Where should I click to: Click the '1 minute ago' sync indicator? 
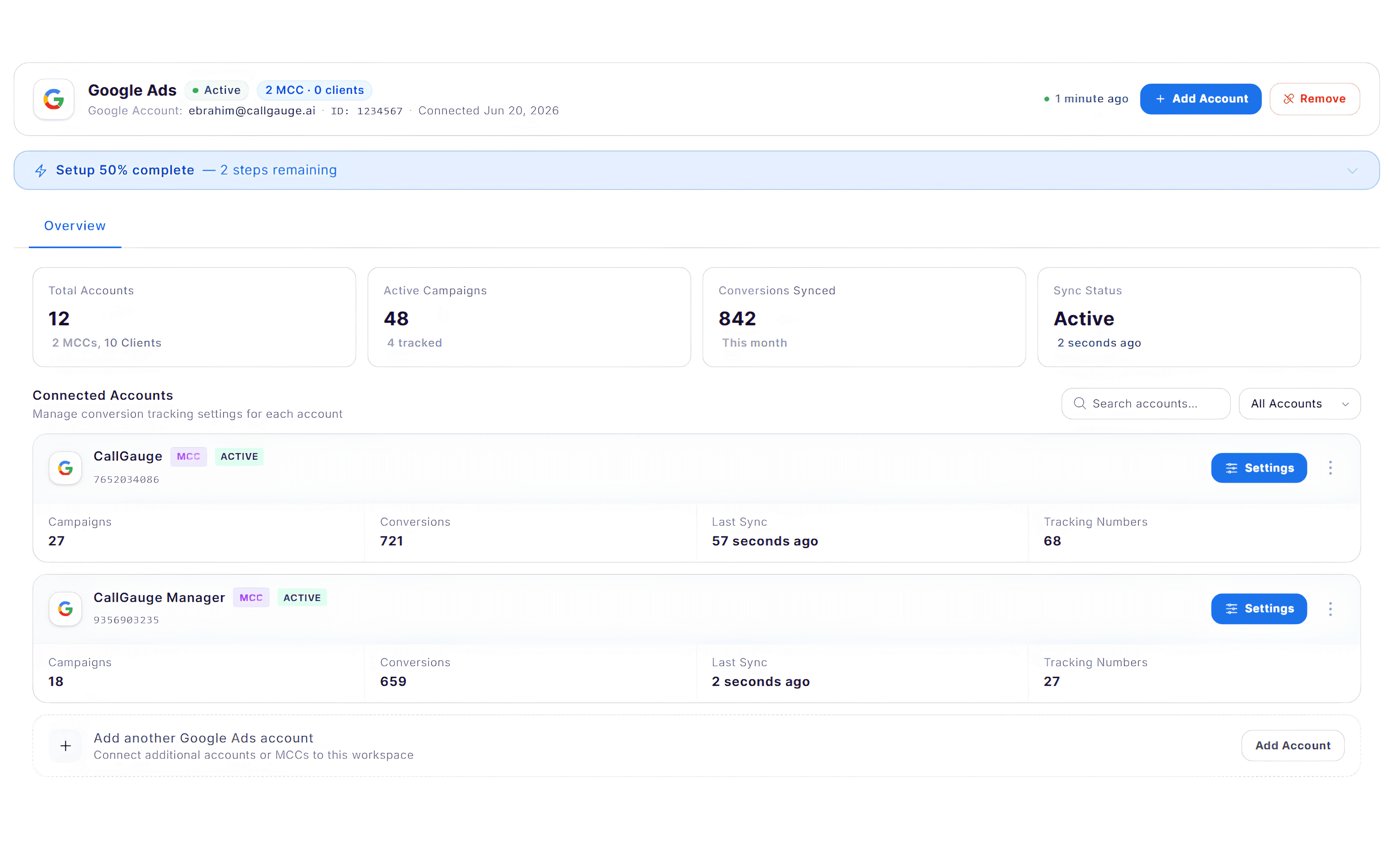[1086, 99]
